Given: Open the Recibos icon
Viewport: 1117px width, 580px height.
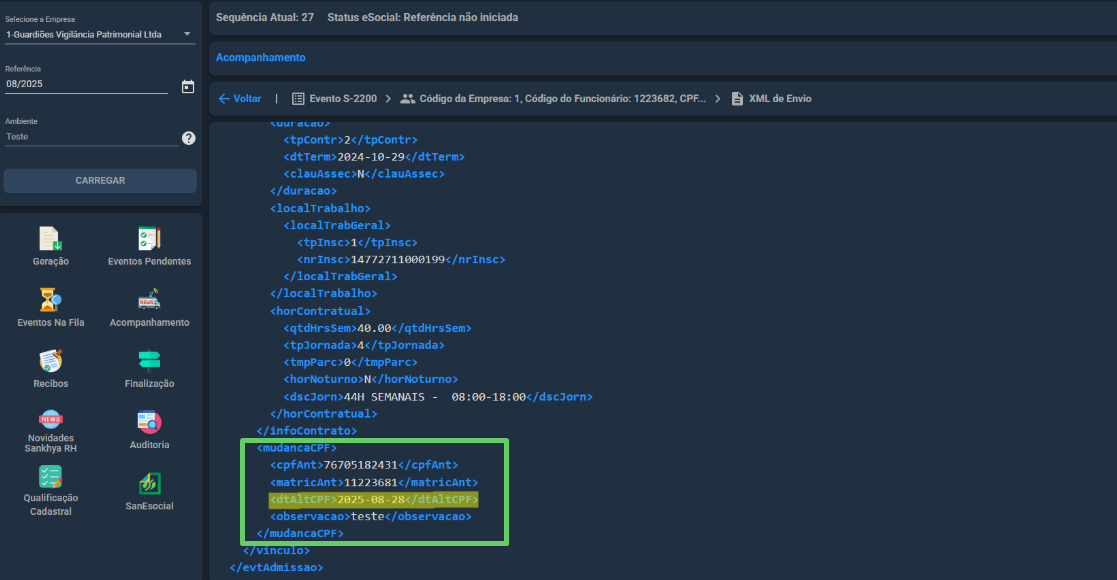Looking at the screenshot, I should coord(50,361).
